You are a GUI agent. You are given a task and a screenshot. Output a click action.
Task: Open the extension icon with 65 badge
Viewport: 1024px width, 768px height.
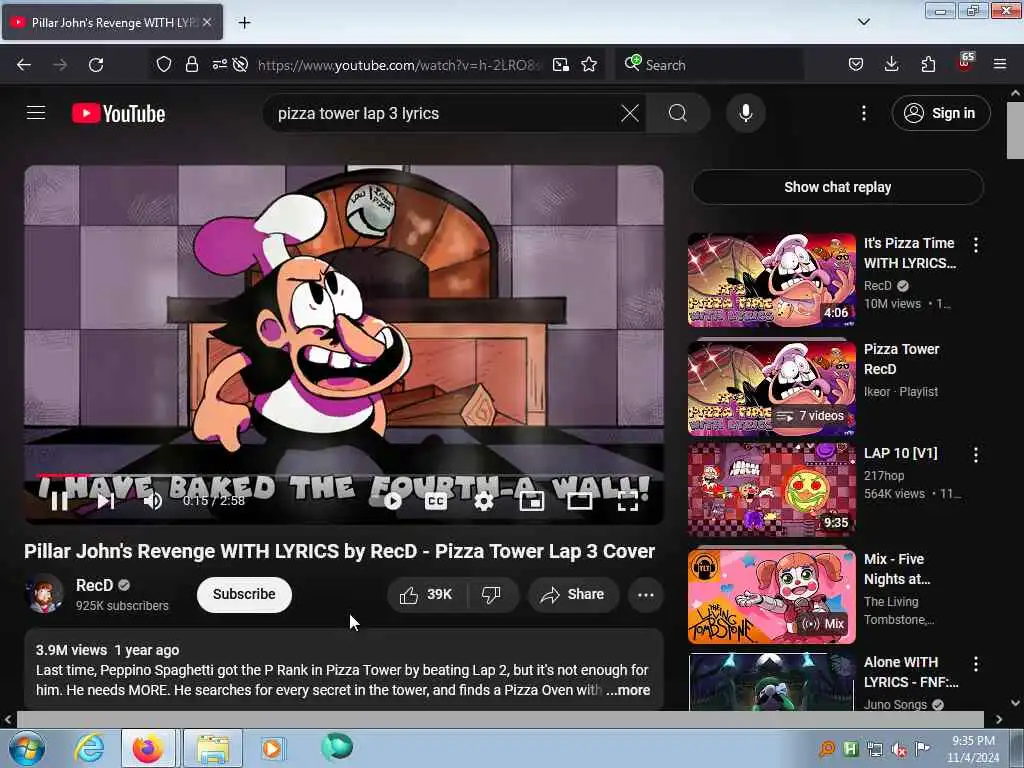(x=965, y=63)
